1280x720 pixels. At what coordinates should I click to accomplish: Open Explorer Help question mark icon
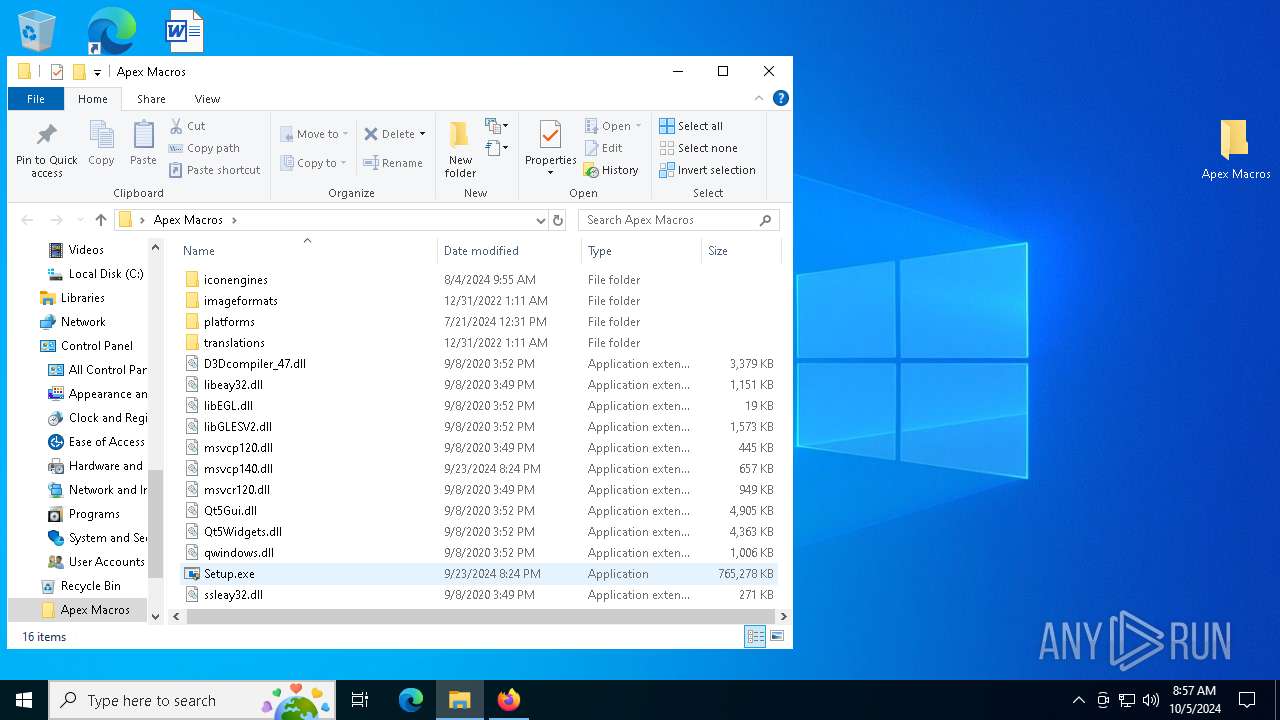pos(781,98)
